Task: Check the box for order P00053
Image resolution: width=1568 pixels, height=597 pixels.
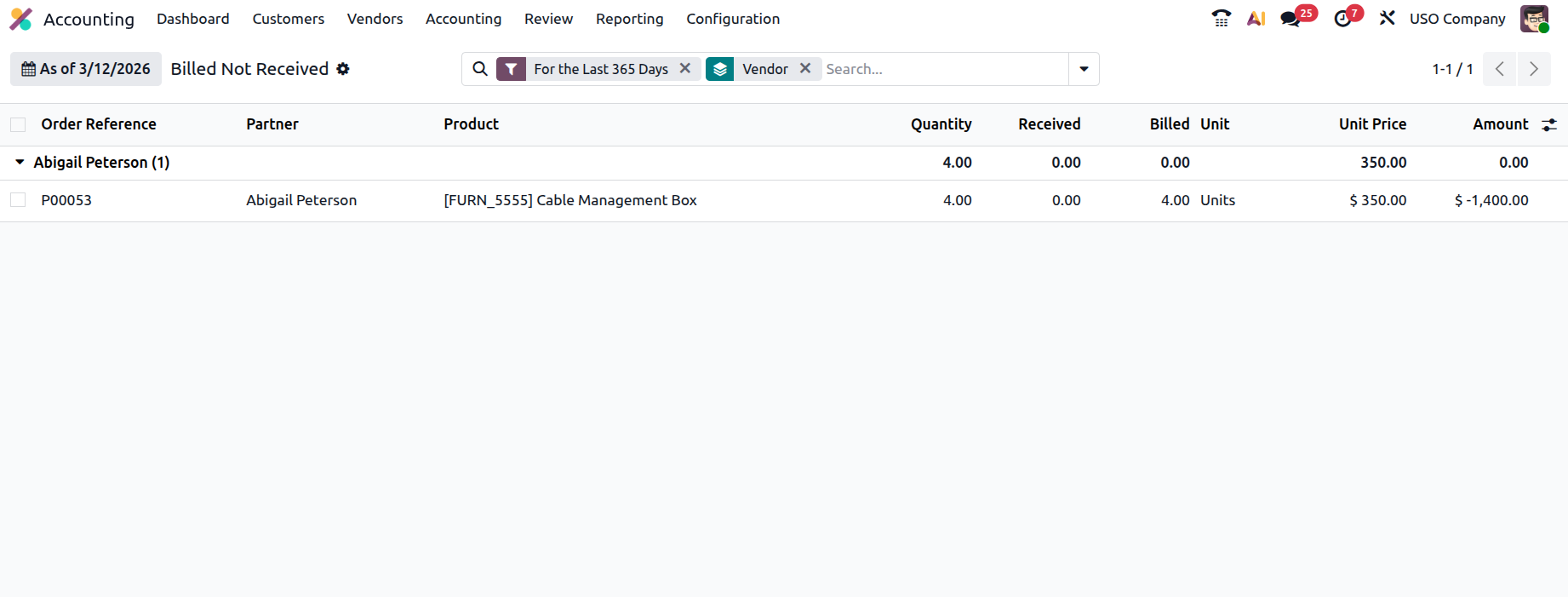Action: point(18,200)
